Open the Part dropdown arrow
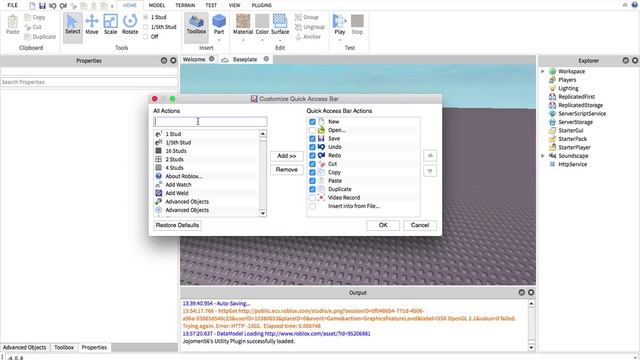The image size is (640, 360). point(219,40)
